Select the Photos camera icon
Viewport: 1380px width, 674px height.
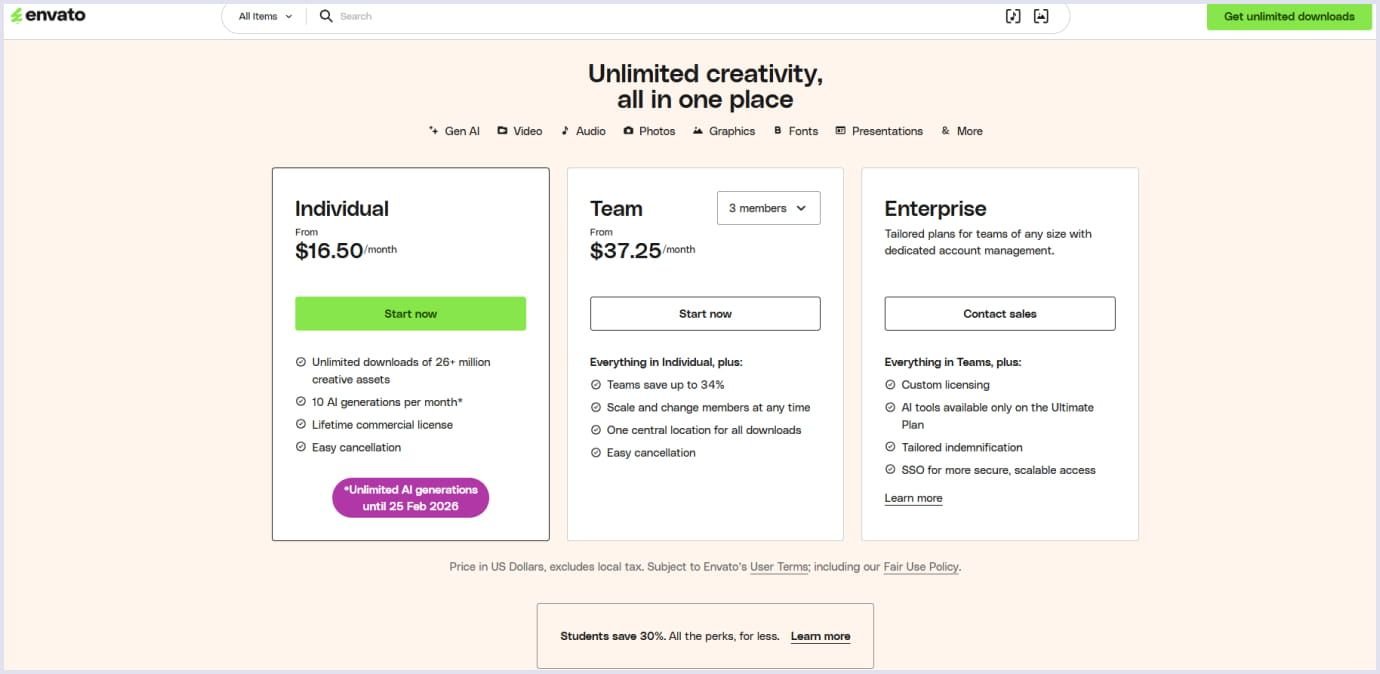click(628, 130)
